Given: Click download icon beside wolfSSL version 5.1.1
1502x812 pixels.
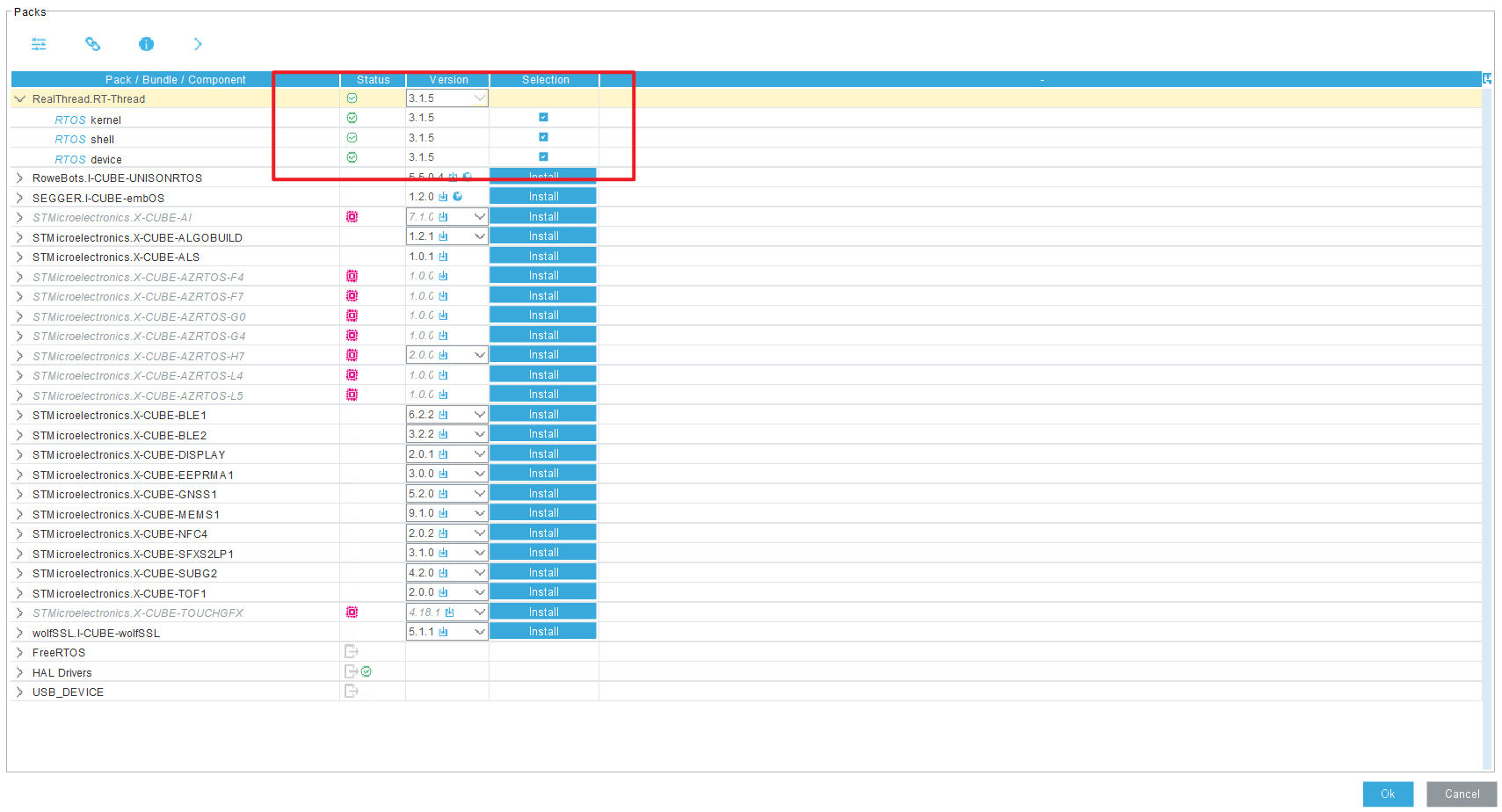Looking at the screenshot, I should pos(443,632).
